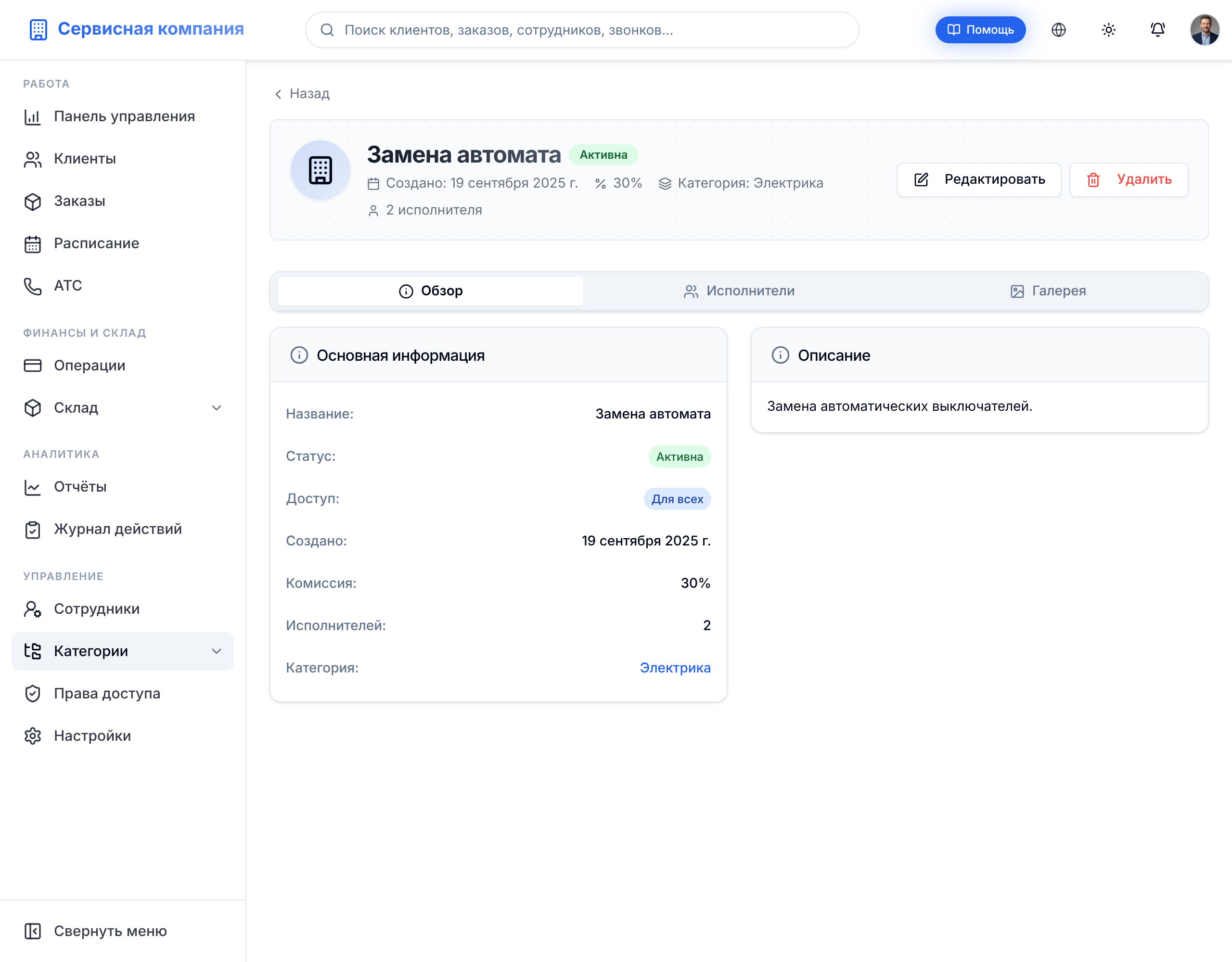The image size is (1232, 962).
Task: Click the 2 исполнителя header text
Action: click(434, 210)
